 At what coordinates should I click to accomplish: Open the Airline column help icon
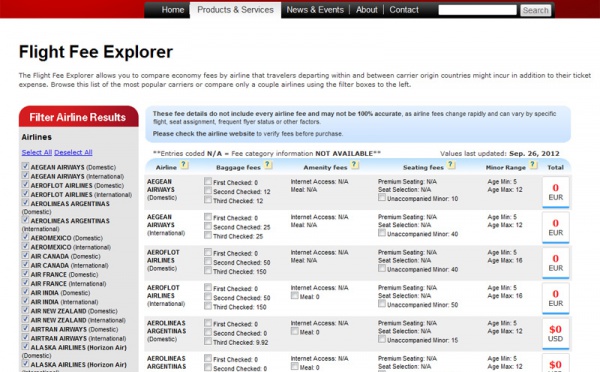(184, 165)
